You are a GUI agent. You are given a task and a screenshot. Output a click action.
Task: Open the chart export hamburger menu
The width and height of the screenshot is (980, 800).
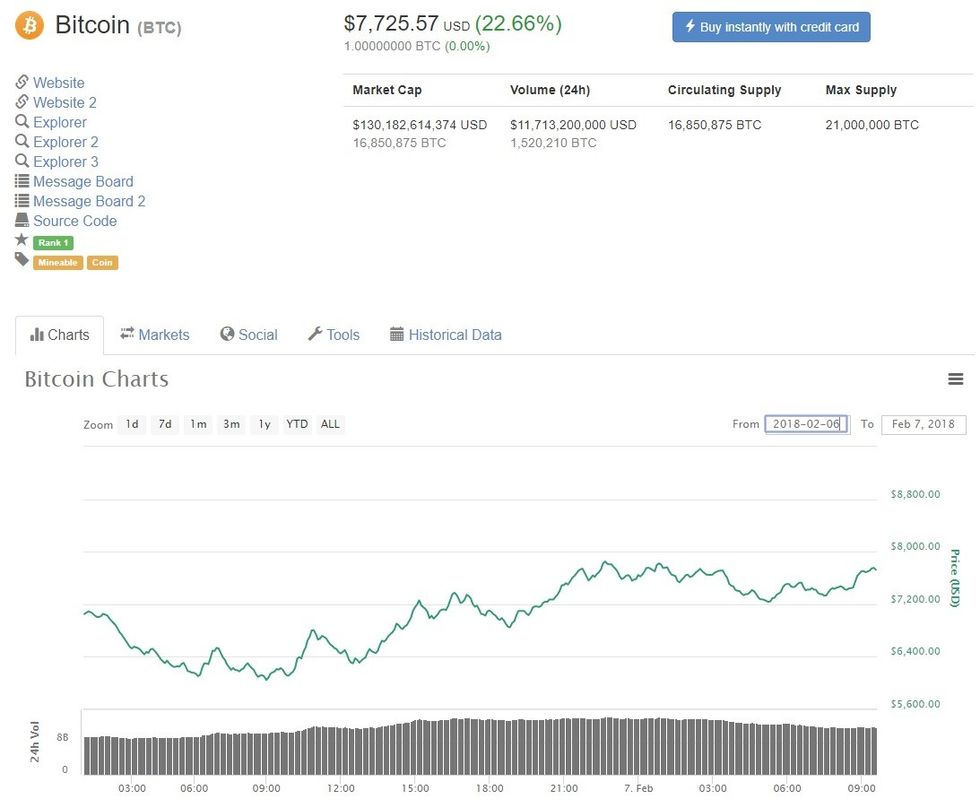tap(956, 379)
